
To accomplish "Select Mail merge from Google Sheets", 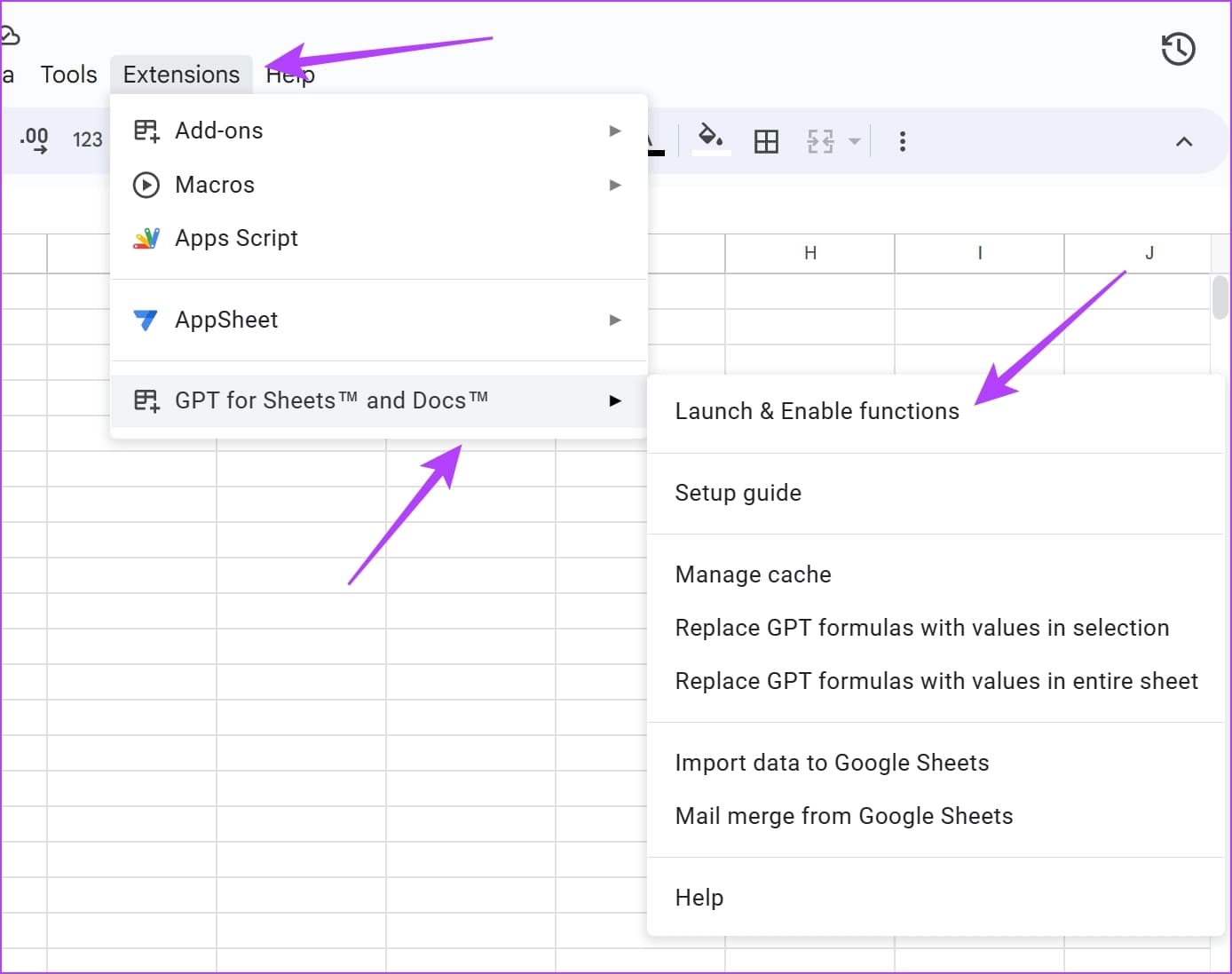I will pos(936,816).
